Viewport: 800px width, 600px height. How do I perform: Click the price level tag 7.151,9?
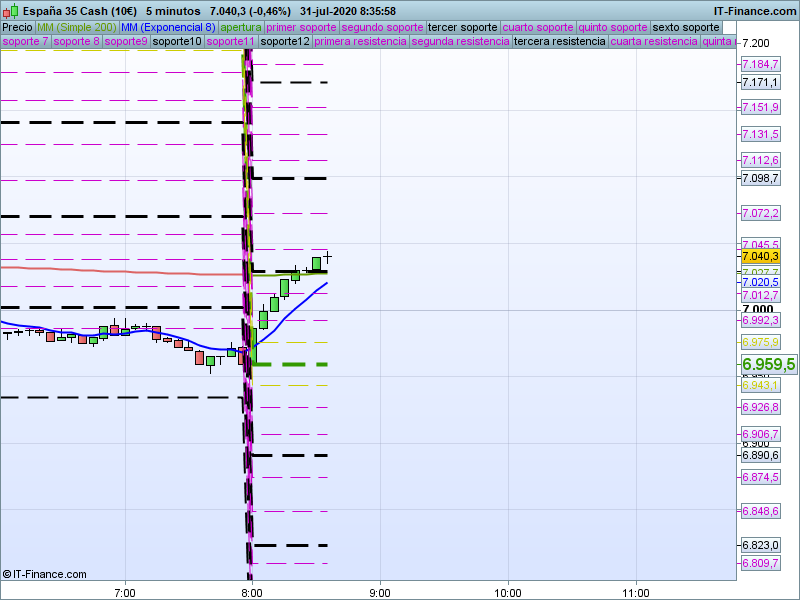coord(761,107)
